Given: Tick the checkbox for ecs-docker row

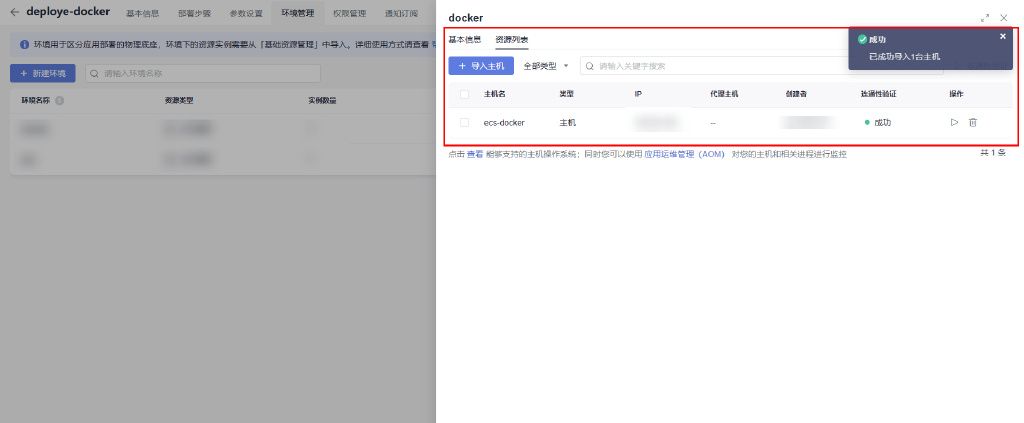Looking at the screenshot, I should click(x=464, y=122).
